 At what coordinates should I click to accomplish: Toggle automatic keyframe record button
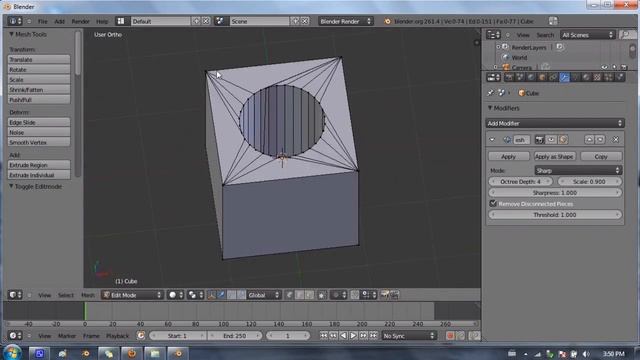[450, 336]
